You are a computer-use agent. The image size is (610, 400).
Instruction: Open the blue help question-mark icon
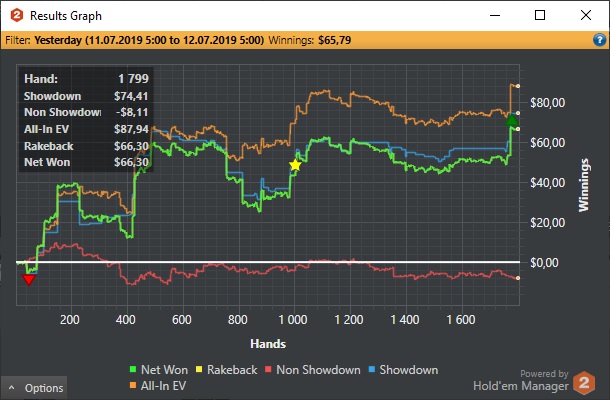click(x=599, y=40)
